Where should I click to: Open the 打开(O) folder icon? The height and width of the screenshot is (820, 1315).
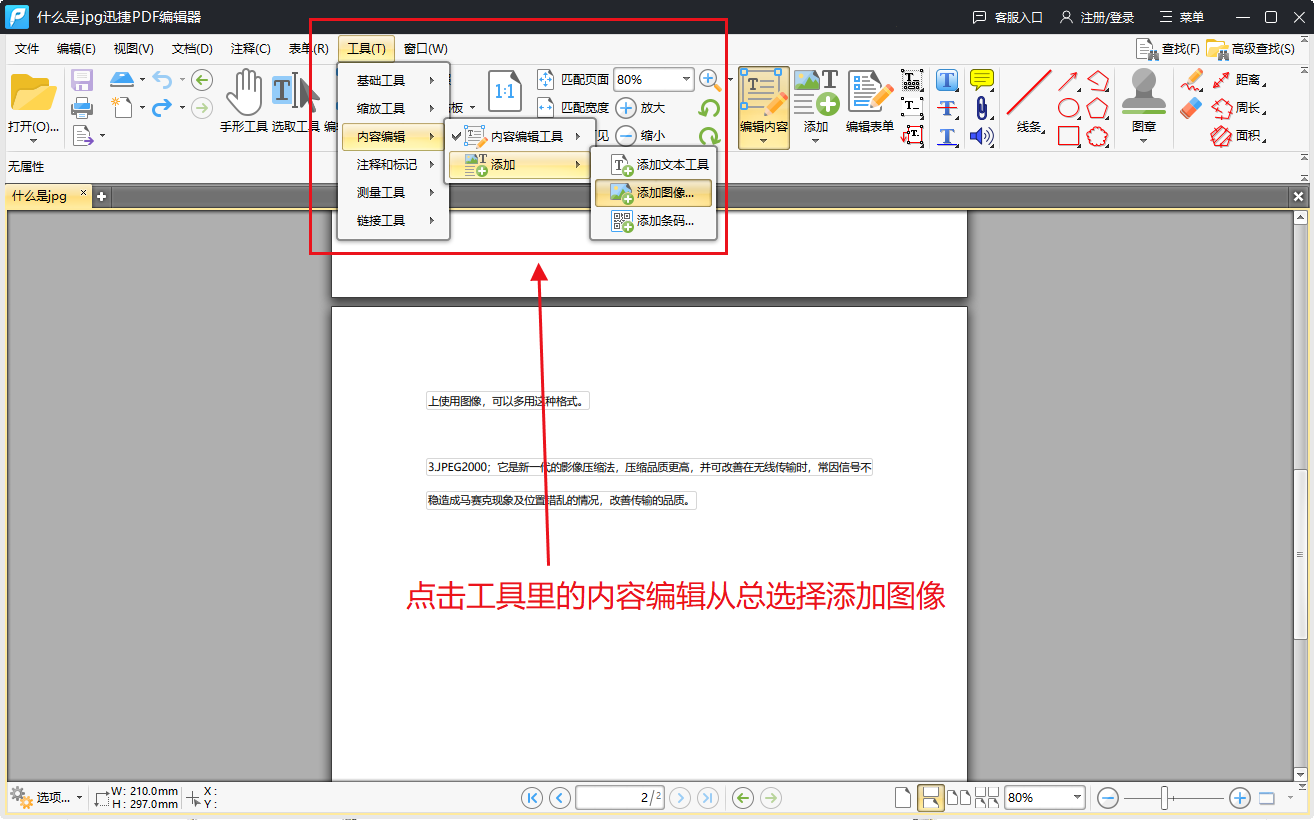point(32,93)
